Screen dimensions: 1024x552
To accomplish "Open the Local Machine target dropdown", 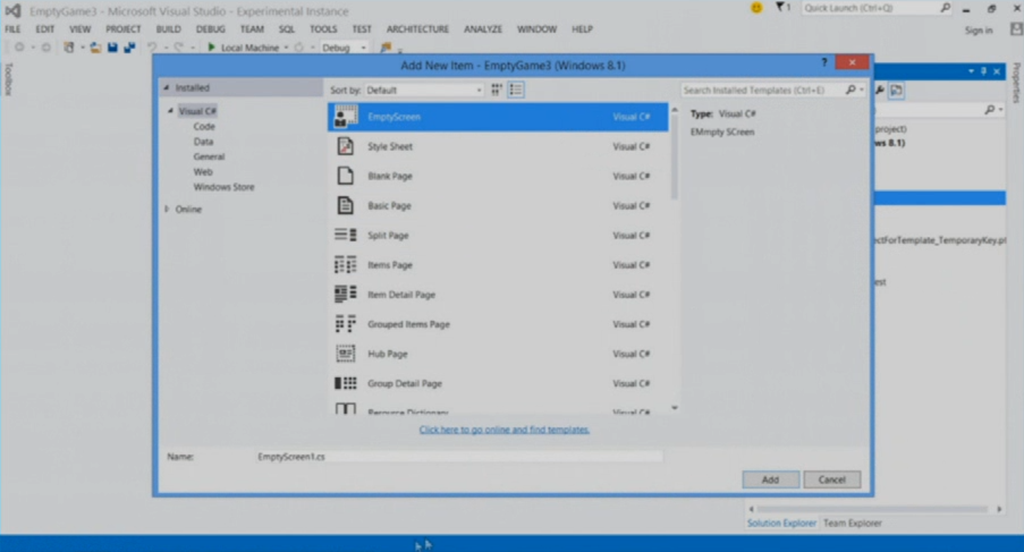I will click(286, 48).
